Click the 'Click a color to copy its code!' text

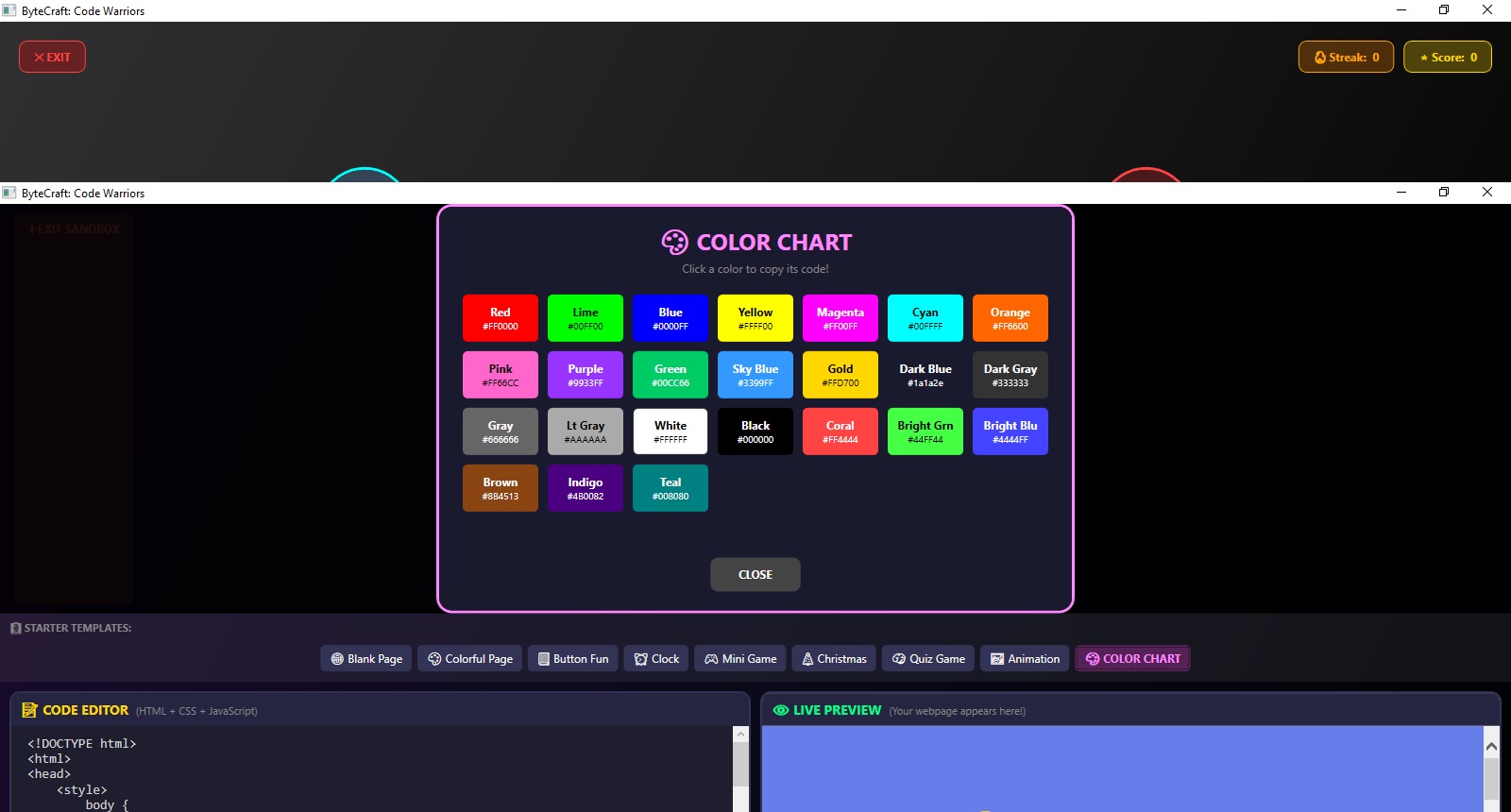(x=755, y=269)
